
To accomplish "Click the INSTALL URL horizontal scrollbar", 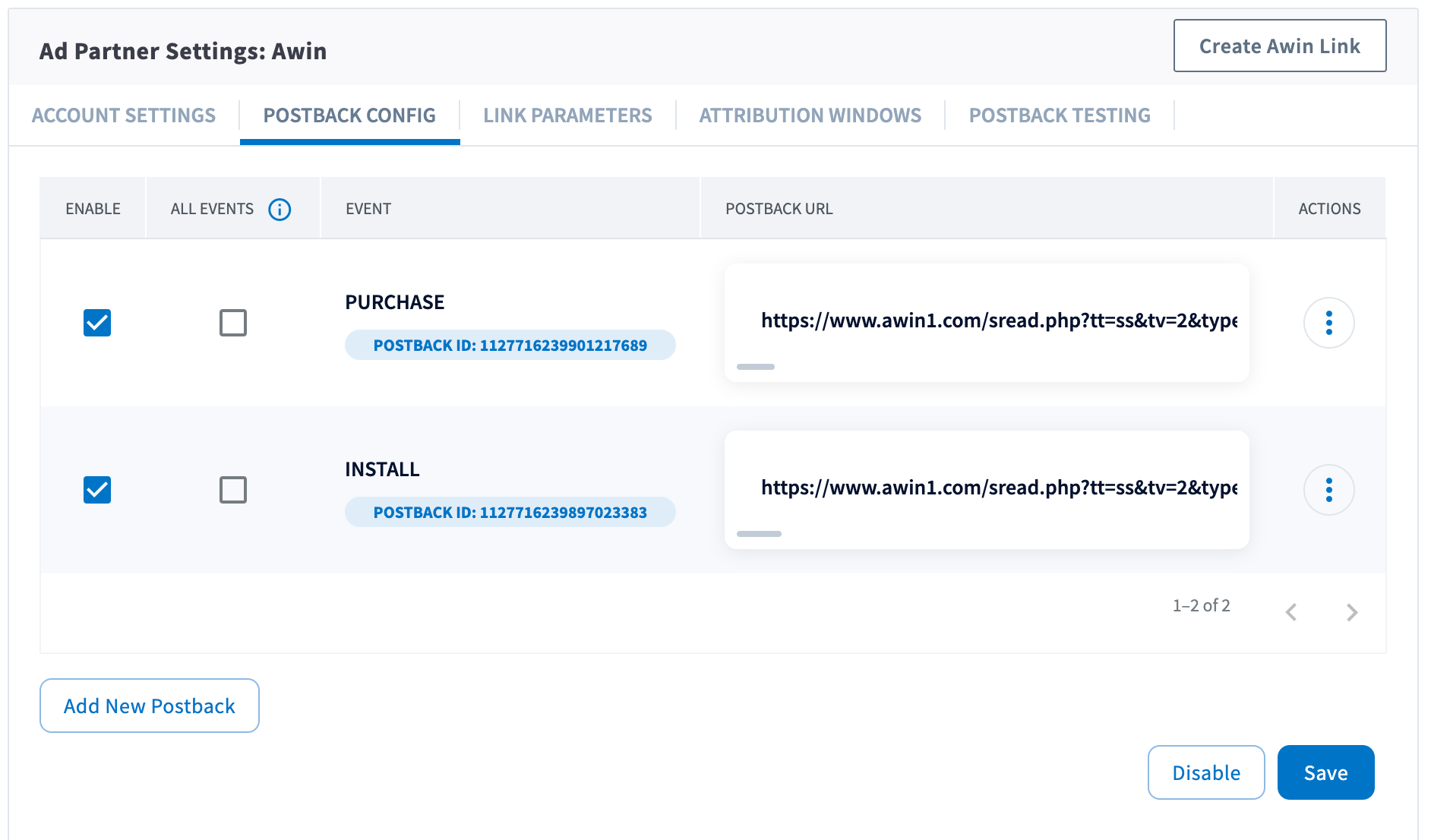I will click(x=759, y=534).
